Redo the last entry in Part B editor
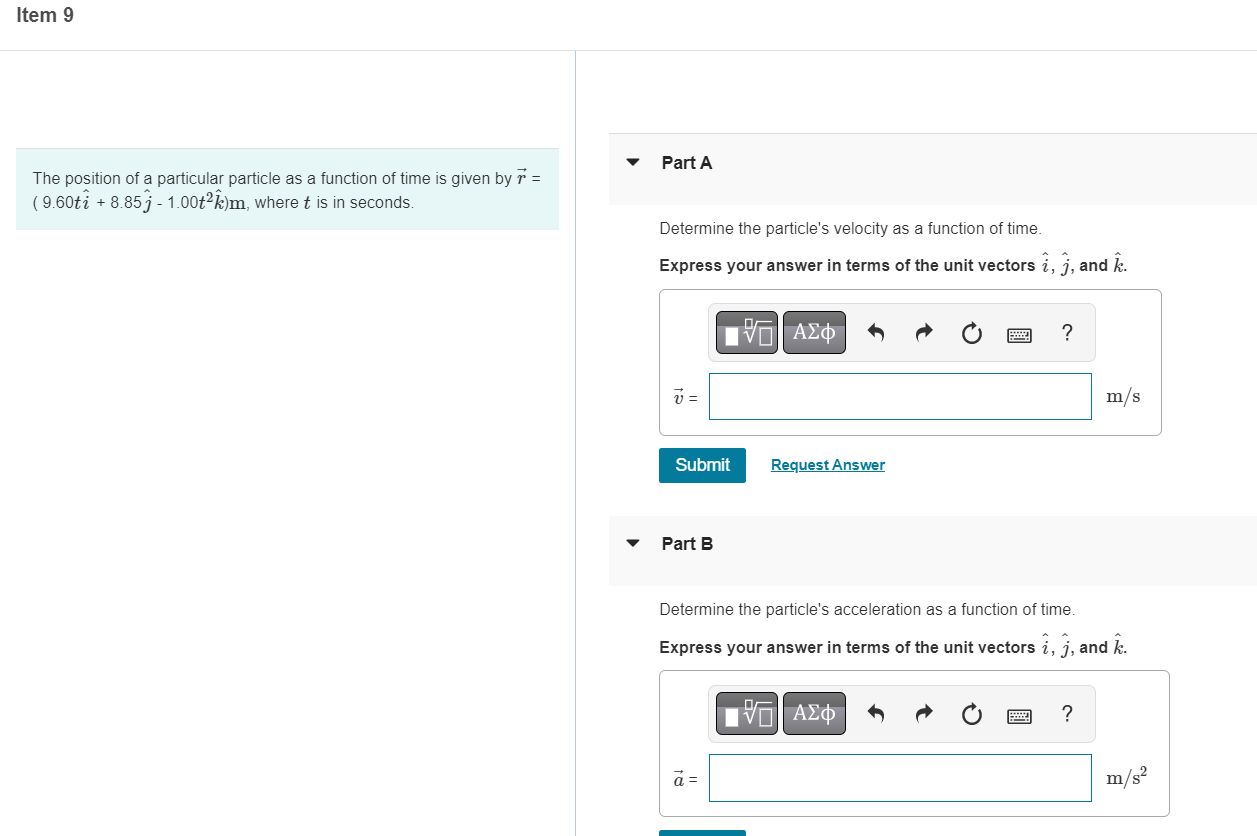Image resolution: width=1257 pixels, height=836 pixels. click(923, 713)
